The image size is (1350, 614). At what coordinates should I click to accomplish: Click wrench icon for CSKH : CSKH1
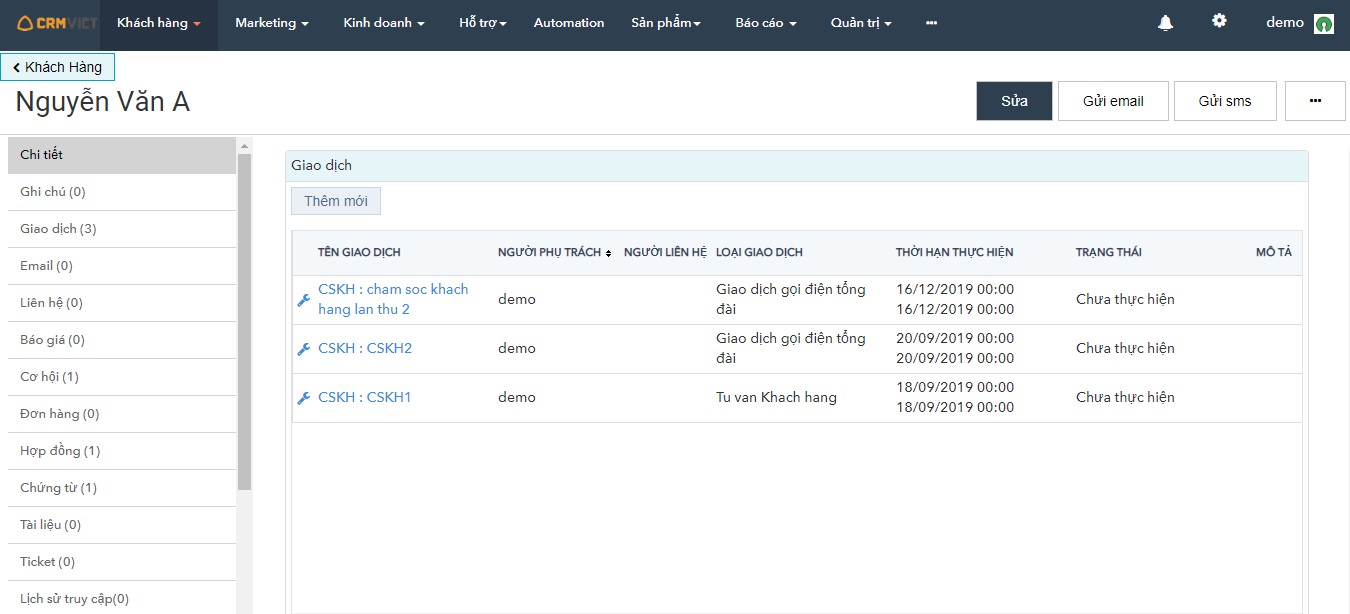[304, 398]
